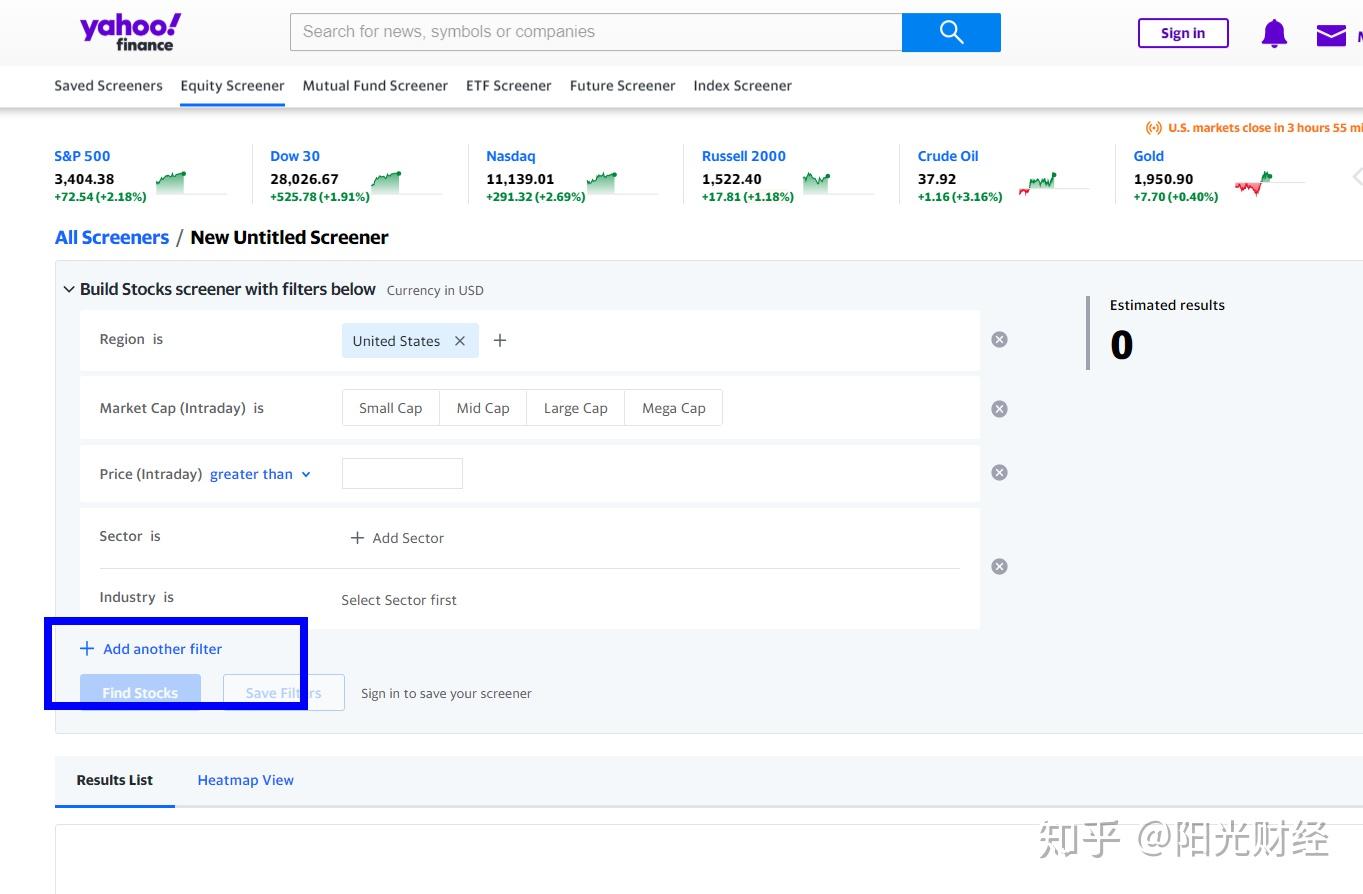Screen dimensions: 1363x894
Task: Remove the Sector and Industry filter row
Action: 999,567
